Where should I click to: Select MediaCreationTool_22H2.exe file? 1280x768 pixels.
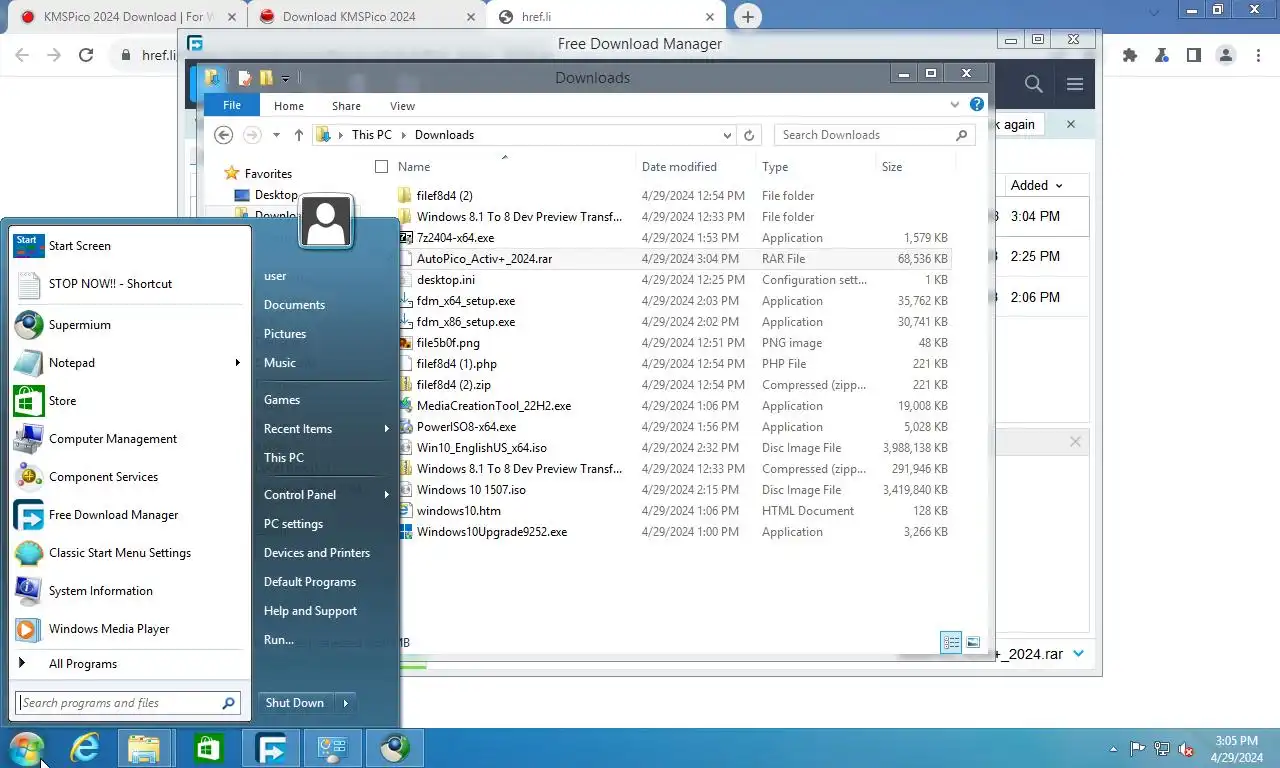pos(494,406)
